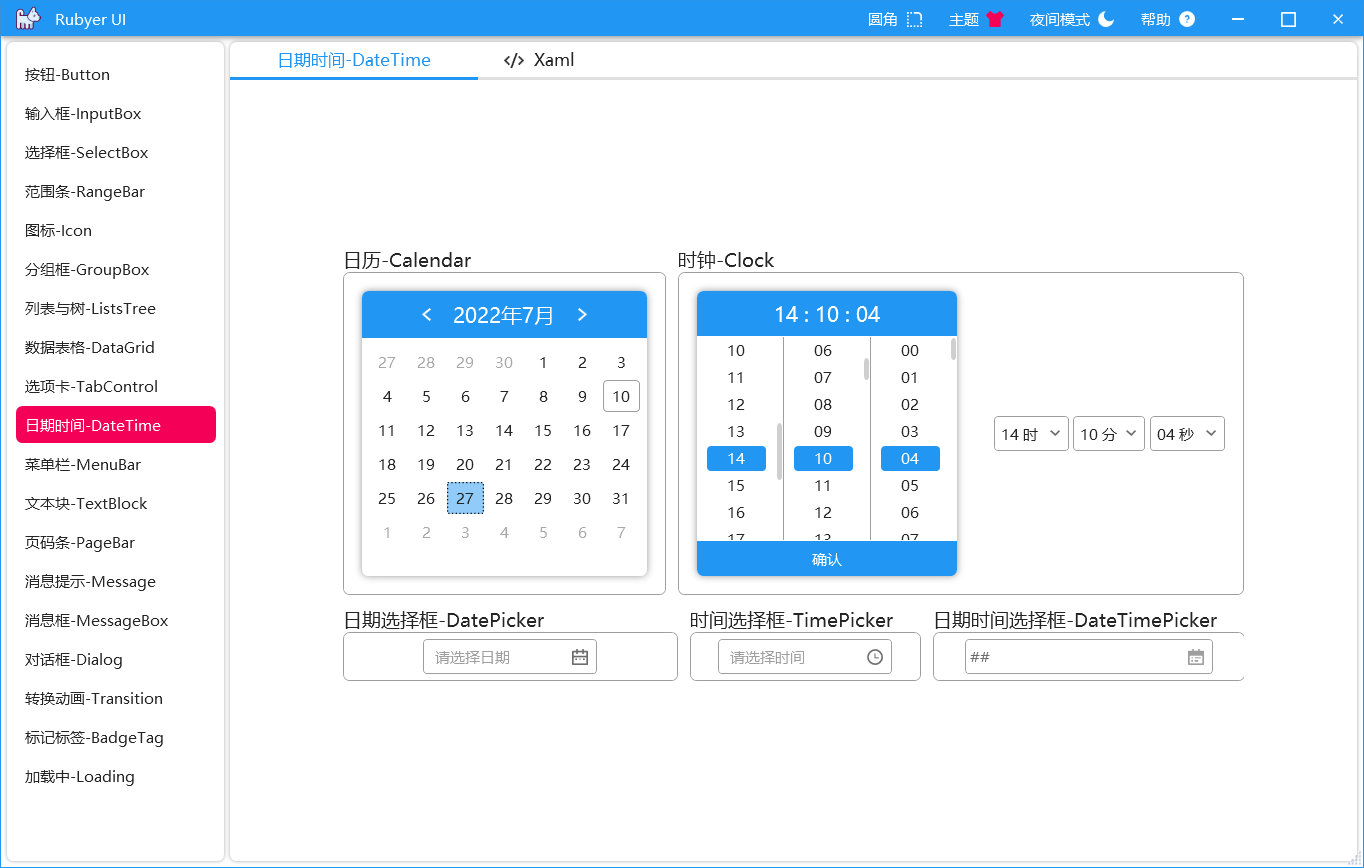The height and width of the screenshot is (868, 1364).
Task: Open TimePicker clock icon
Action: (875, 657)
